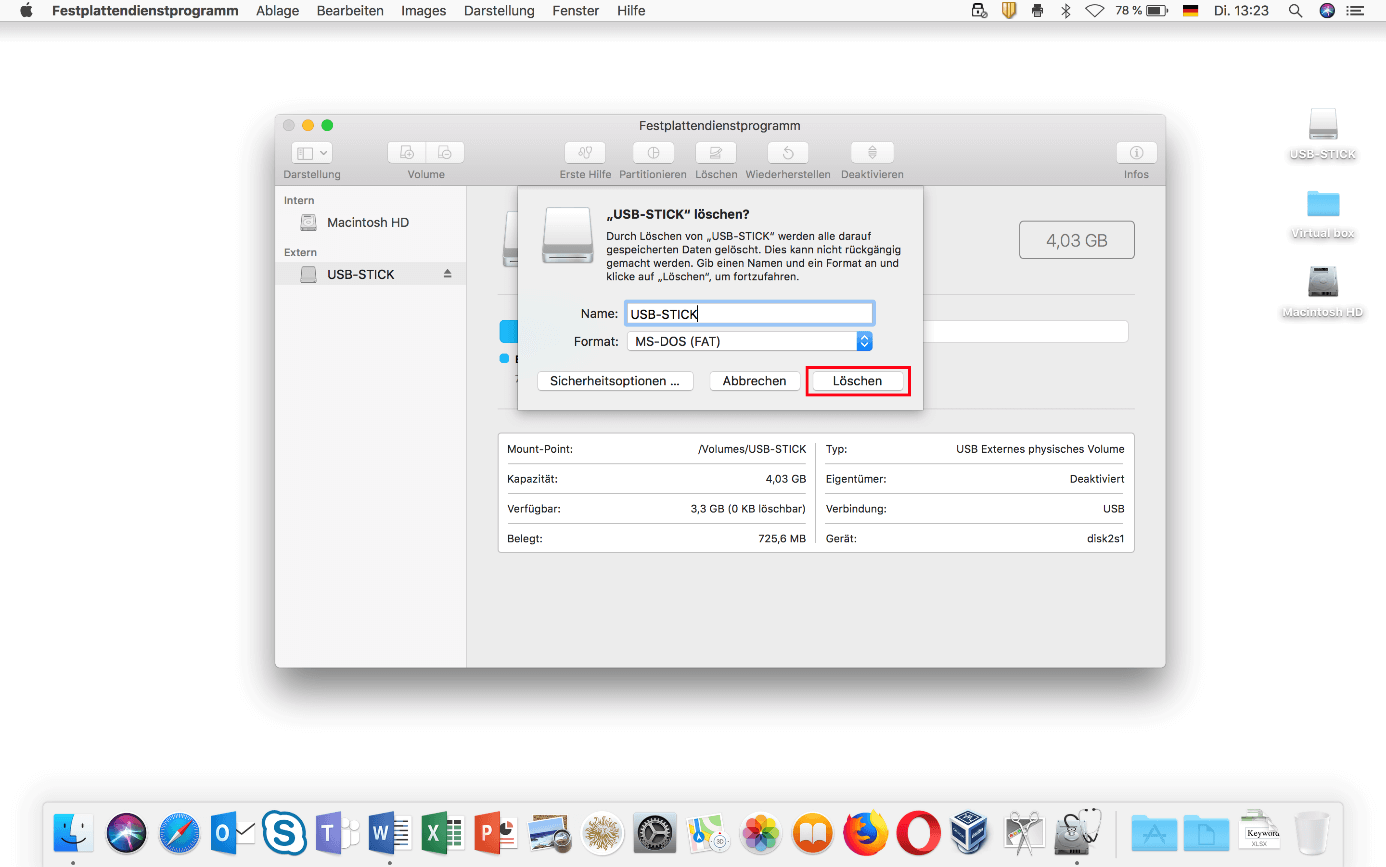
Task: Open the Infos toolbar button
Action: tap(1136, 153)
